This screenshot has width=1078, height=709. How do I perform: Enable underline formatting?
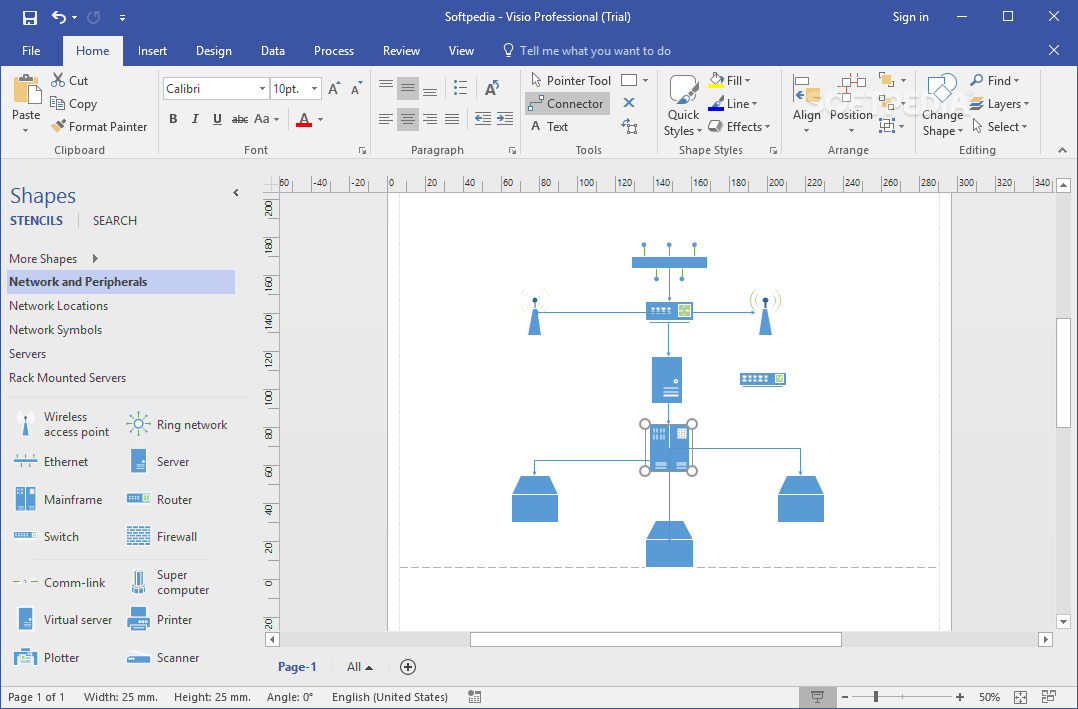coord(216,118)
